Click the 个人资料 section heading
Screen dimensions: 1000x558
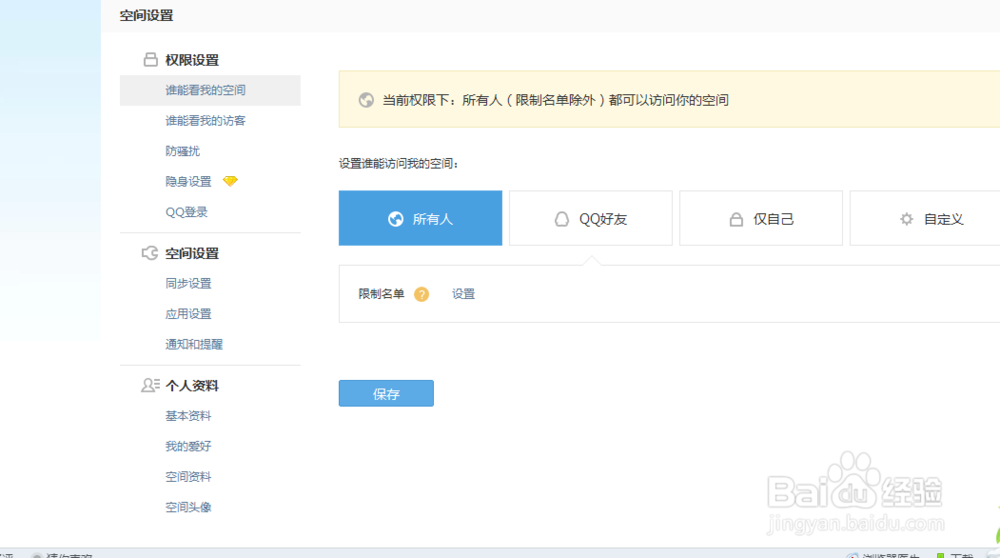pyautogui.click(x=192, y=386)
